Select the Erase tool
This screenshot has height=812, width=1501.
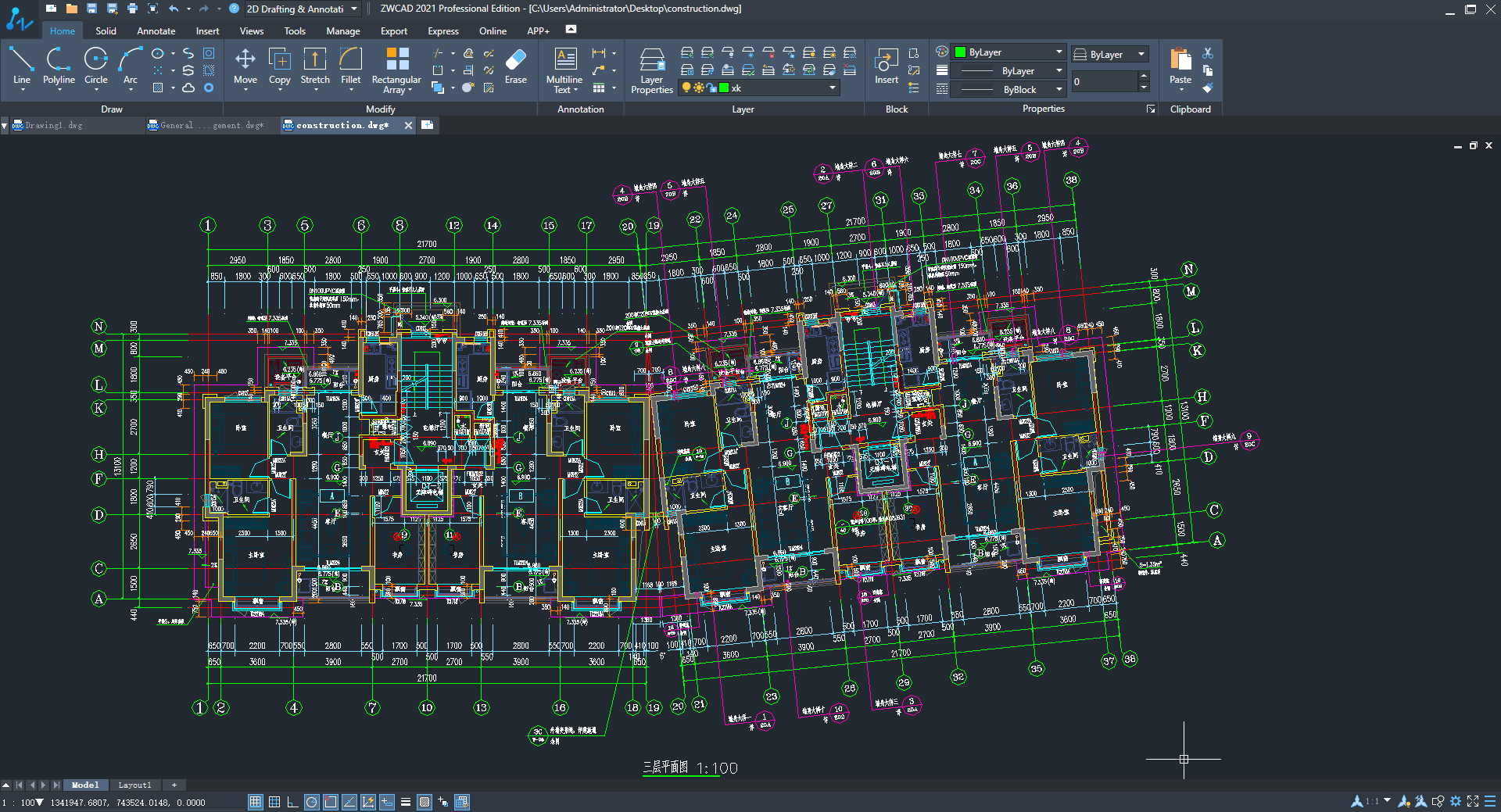[515, 69]
